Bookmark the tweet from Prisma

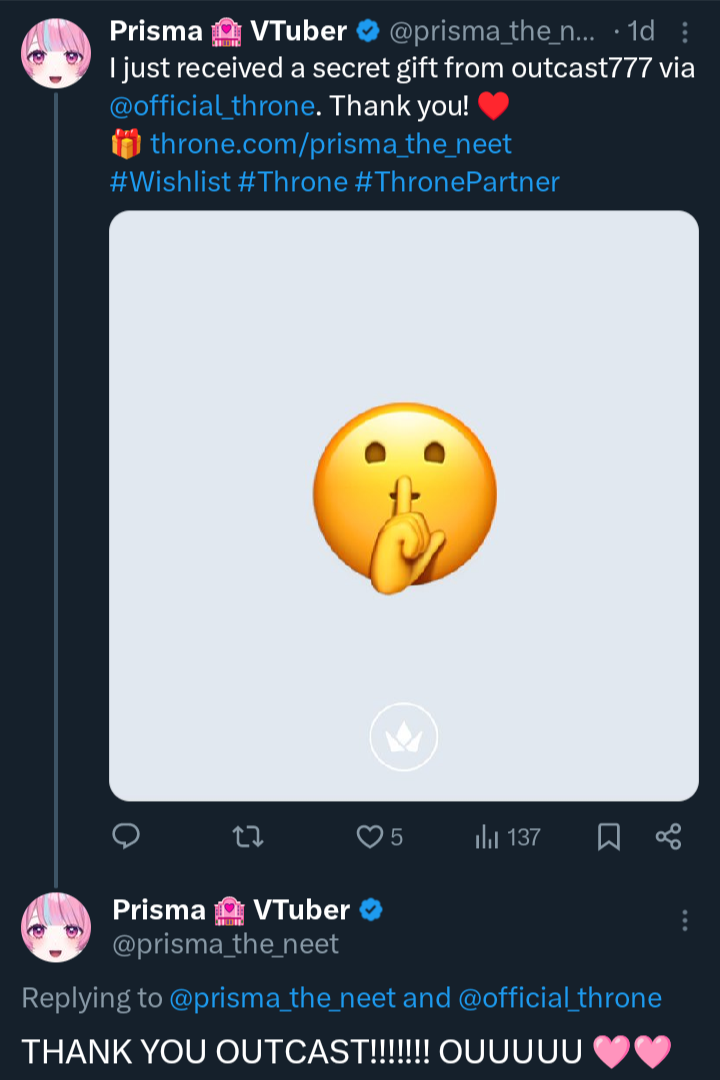pyautogui.click(x=608, y=836)
